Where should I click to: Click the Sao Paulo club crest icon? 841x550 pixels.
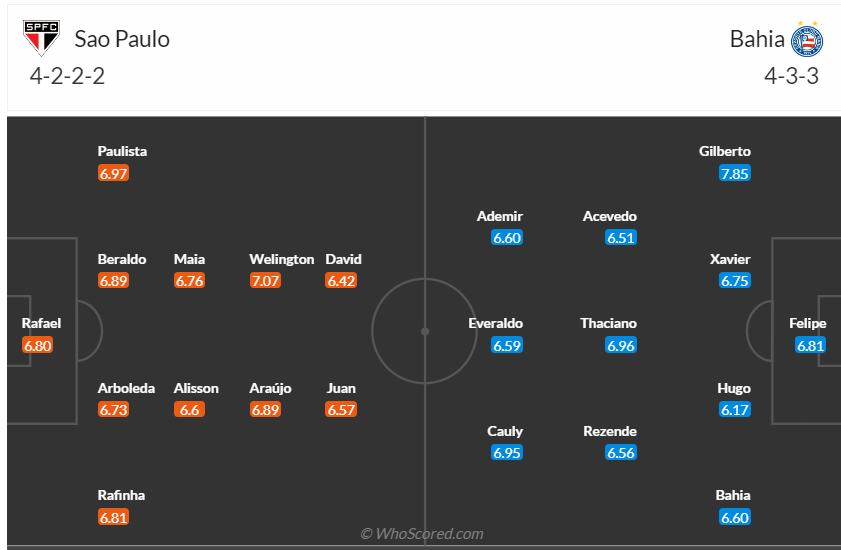[x=42, y=39]
